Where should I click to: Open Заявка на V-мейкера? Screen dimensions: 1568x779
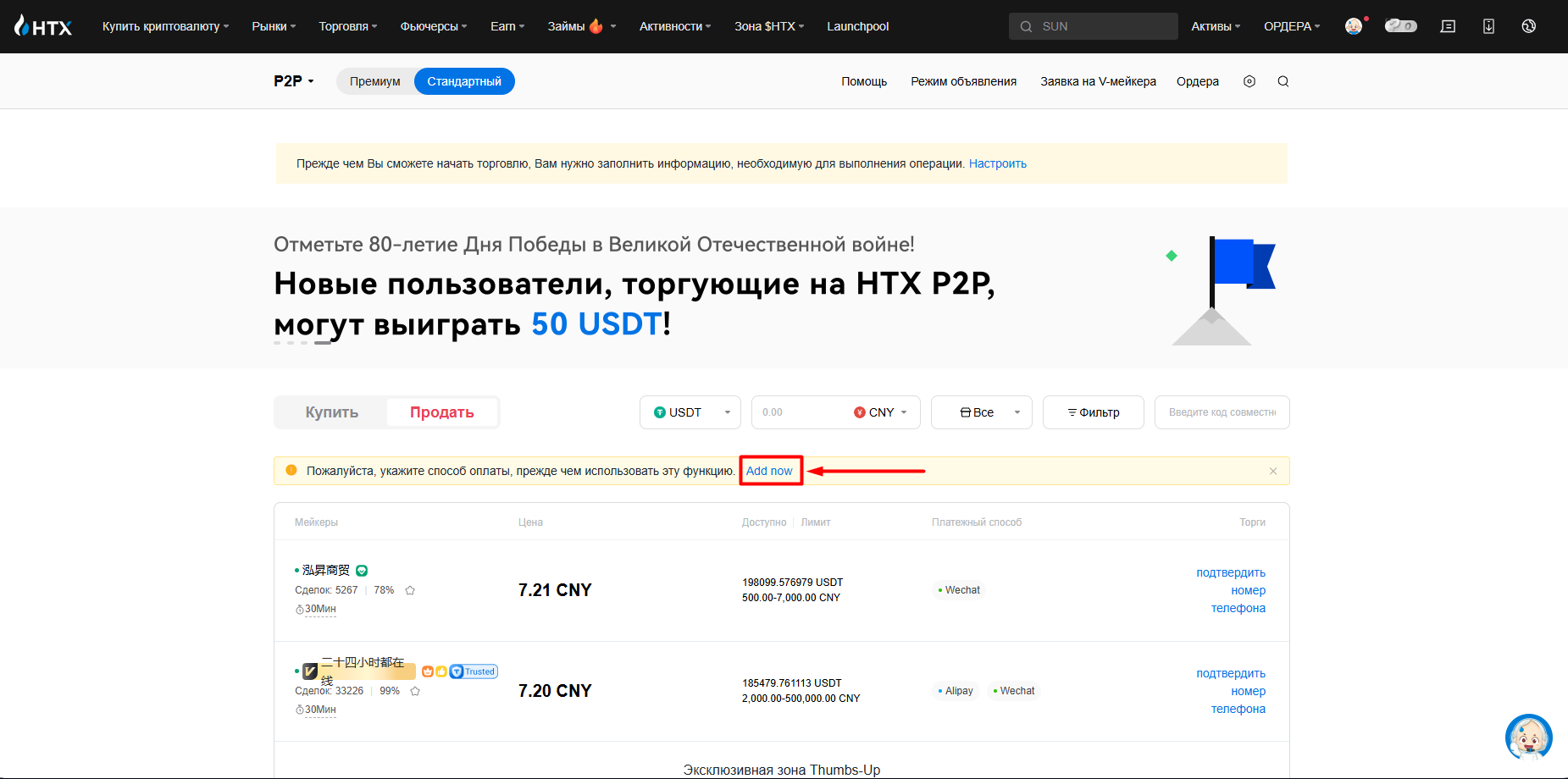(1099, 81)
